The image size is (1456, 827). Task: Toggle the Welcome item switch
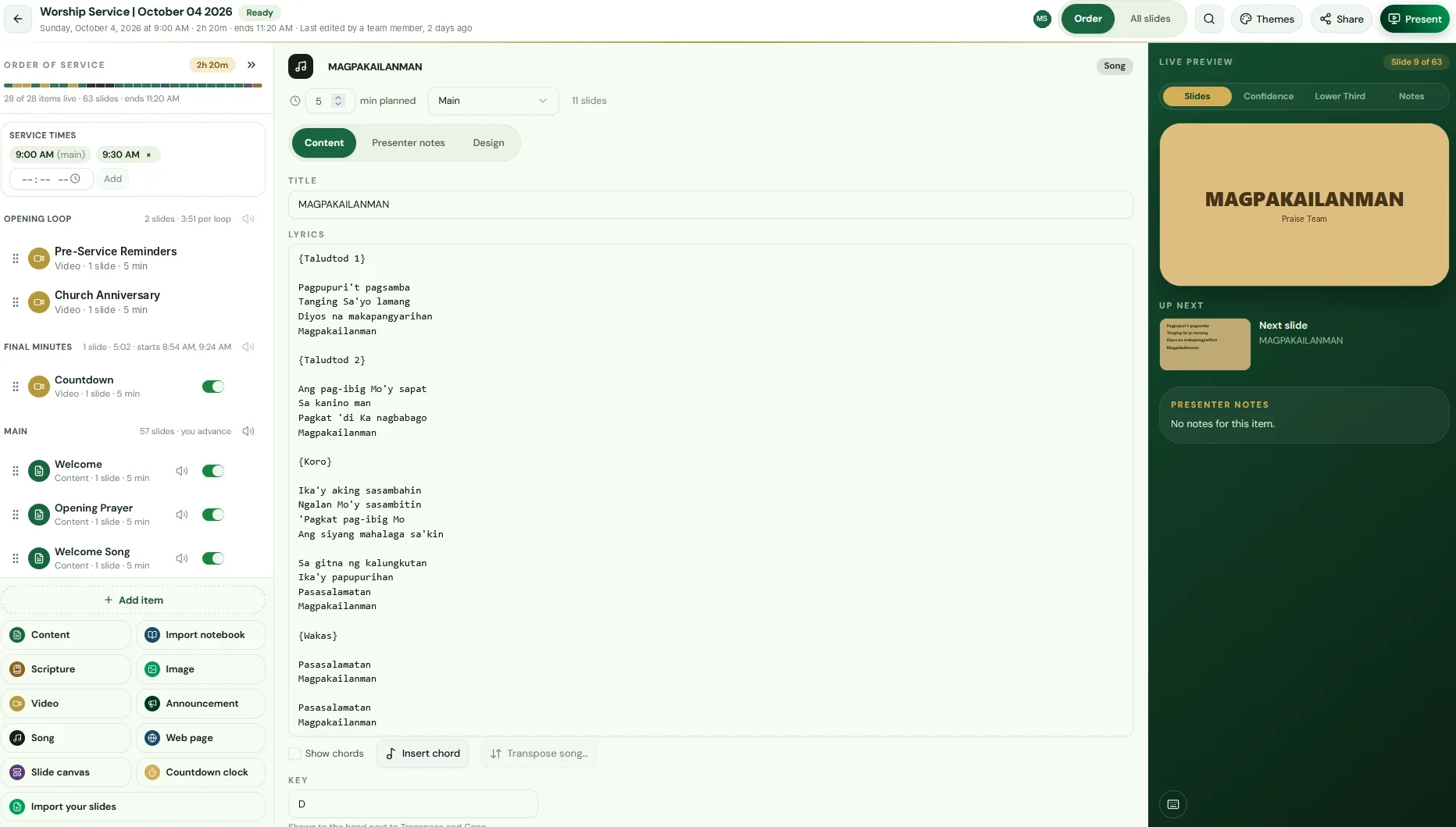(213, 471)
